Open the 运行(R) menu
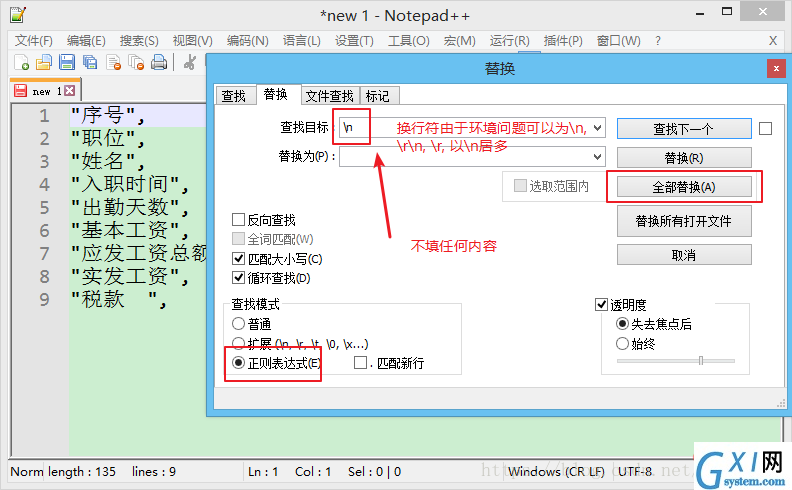792x490 pixels. (x=509, y=40)
